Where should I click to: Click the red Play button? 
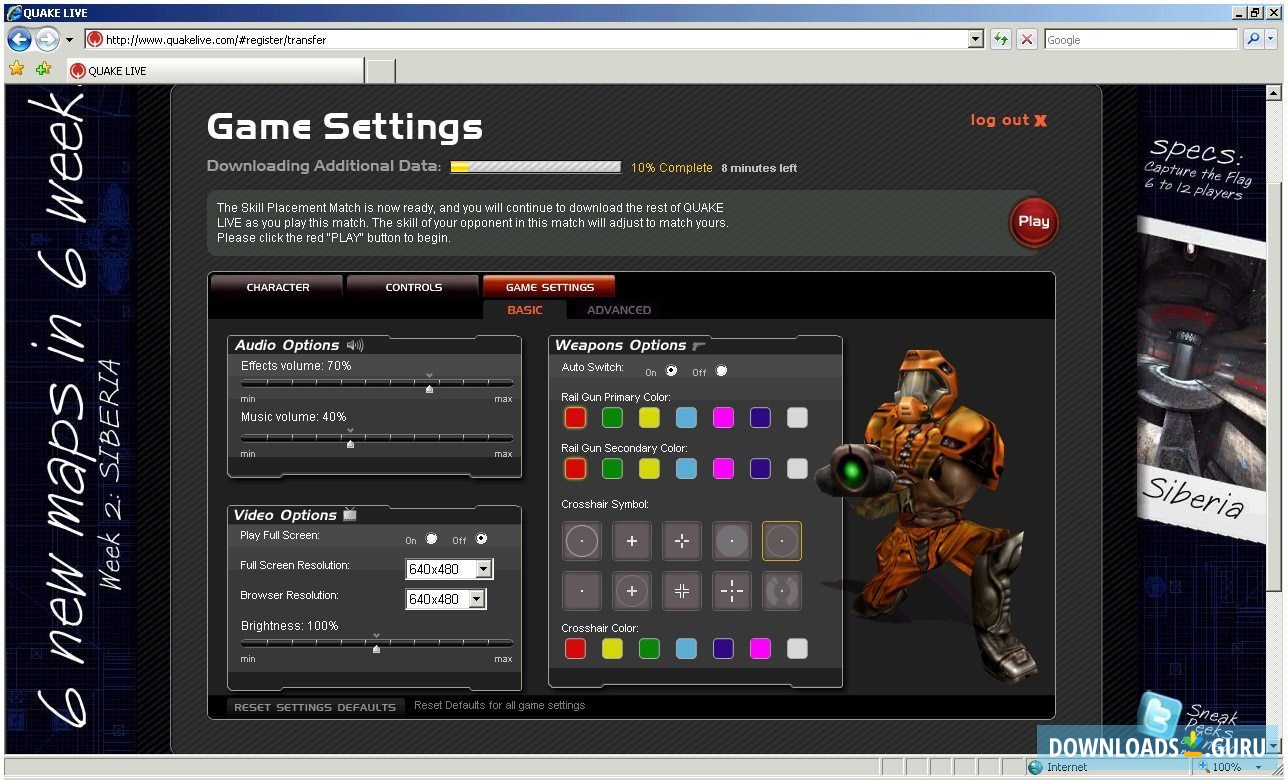tap(1034, 222)
